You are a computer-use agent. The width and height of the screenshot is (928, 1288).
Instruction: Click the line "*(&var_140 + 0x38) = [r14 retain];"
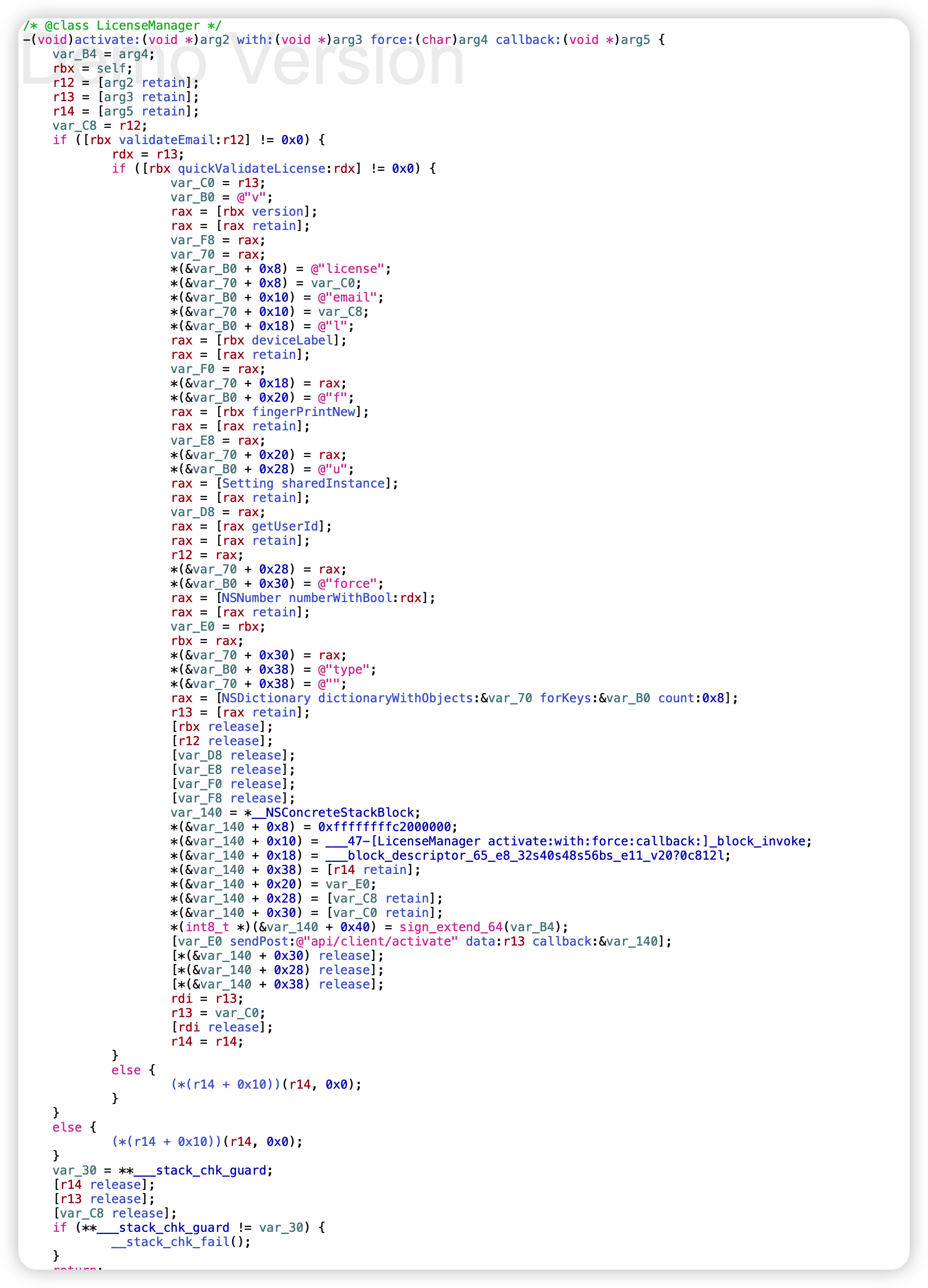click(x=295, y=870)
